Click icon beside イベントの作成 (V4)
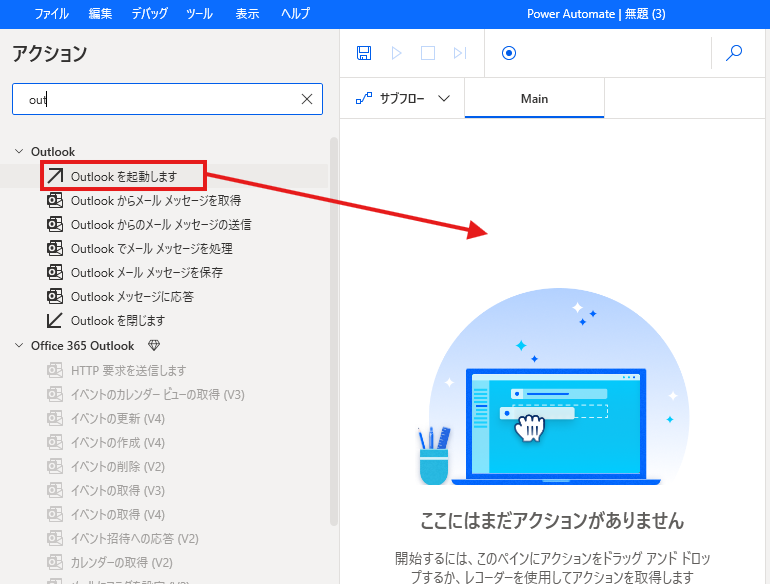This screenshot has height=584, width=770. (55, 442)
